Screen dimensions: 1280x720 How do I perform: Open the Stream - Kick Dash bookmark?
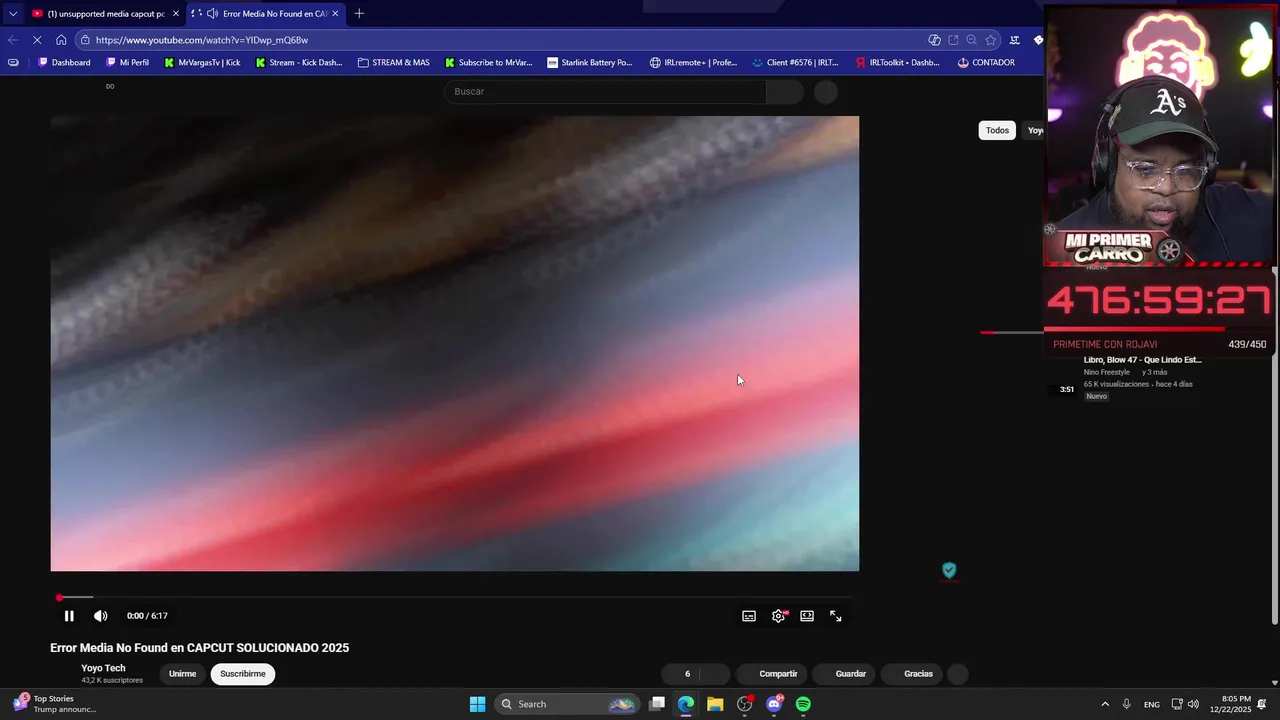point(299,62)
